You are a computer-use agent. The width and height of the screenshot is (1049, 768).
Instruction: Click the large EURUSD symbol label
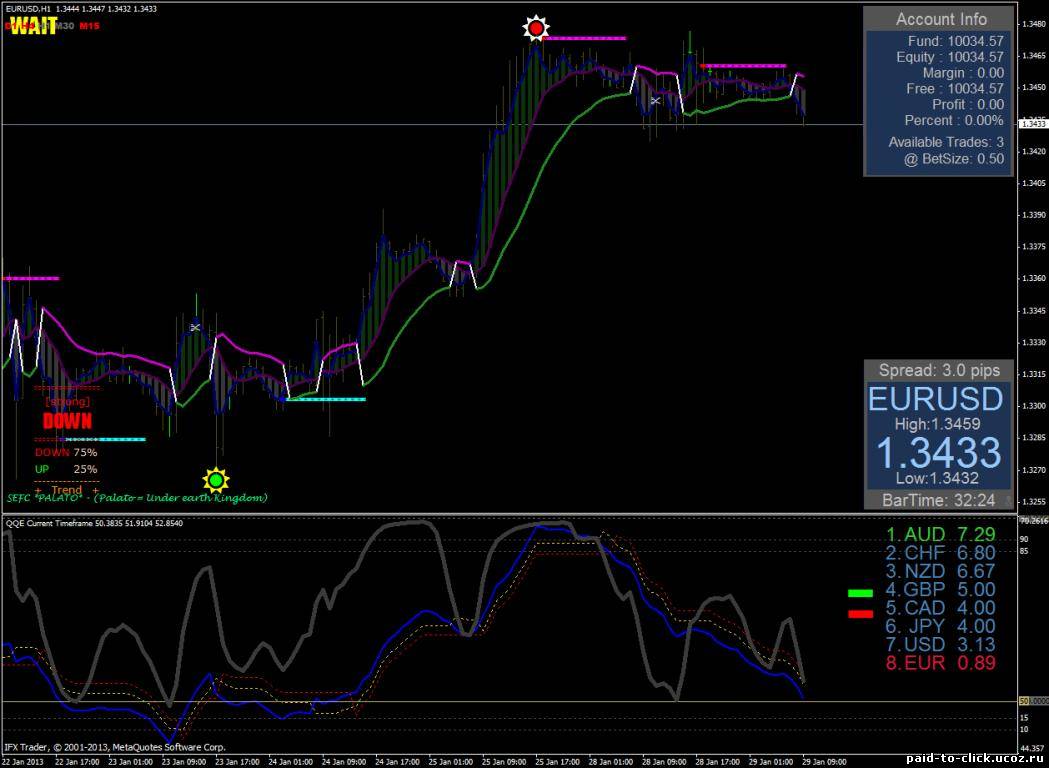pos(935,399)
